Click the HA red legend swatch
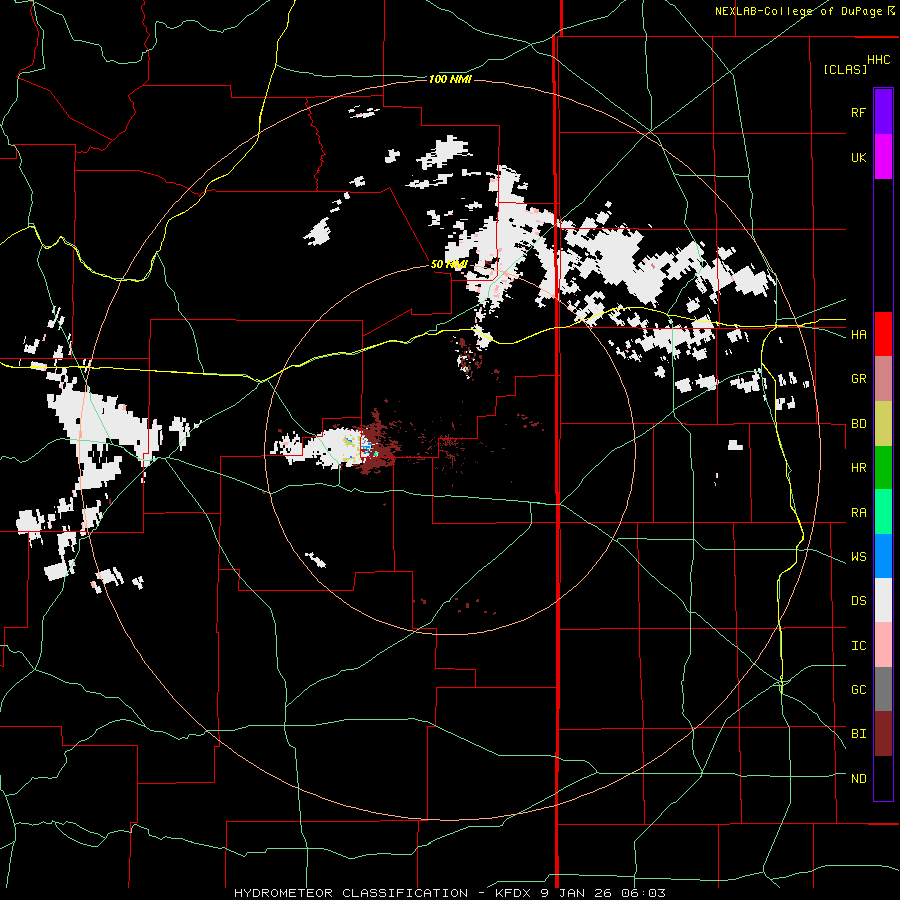The width and height of the screenshot is (900, 900). [883, 334]
